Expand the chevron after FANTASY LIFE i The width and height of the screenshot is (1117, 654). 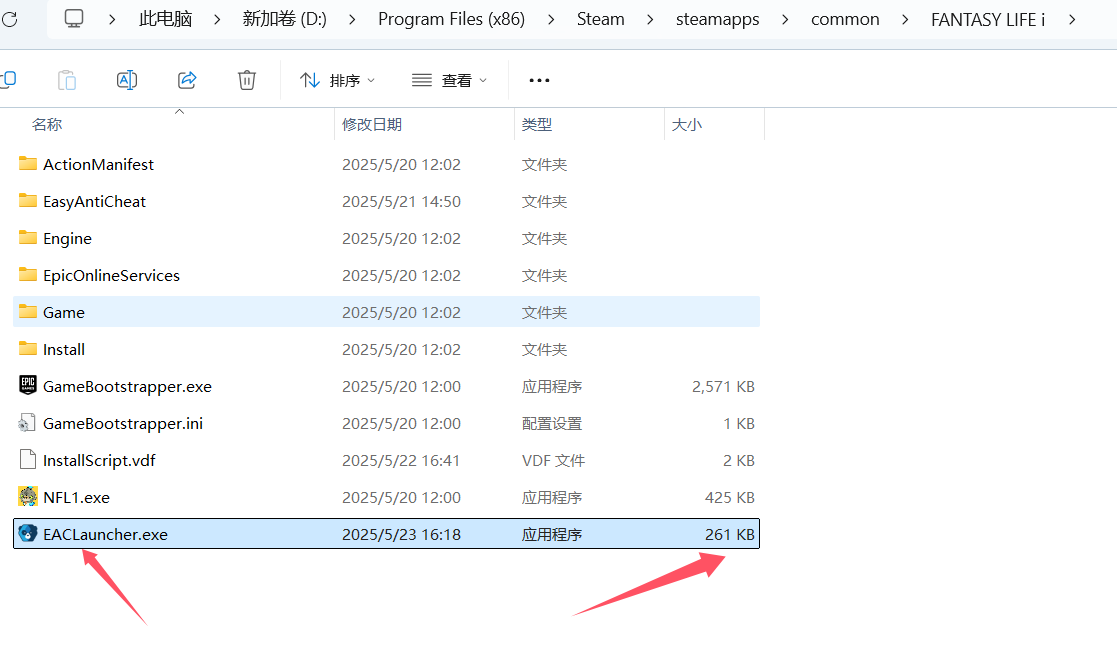[1072, 20]
